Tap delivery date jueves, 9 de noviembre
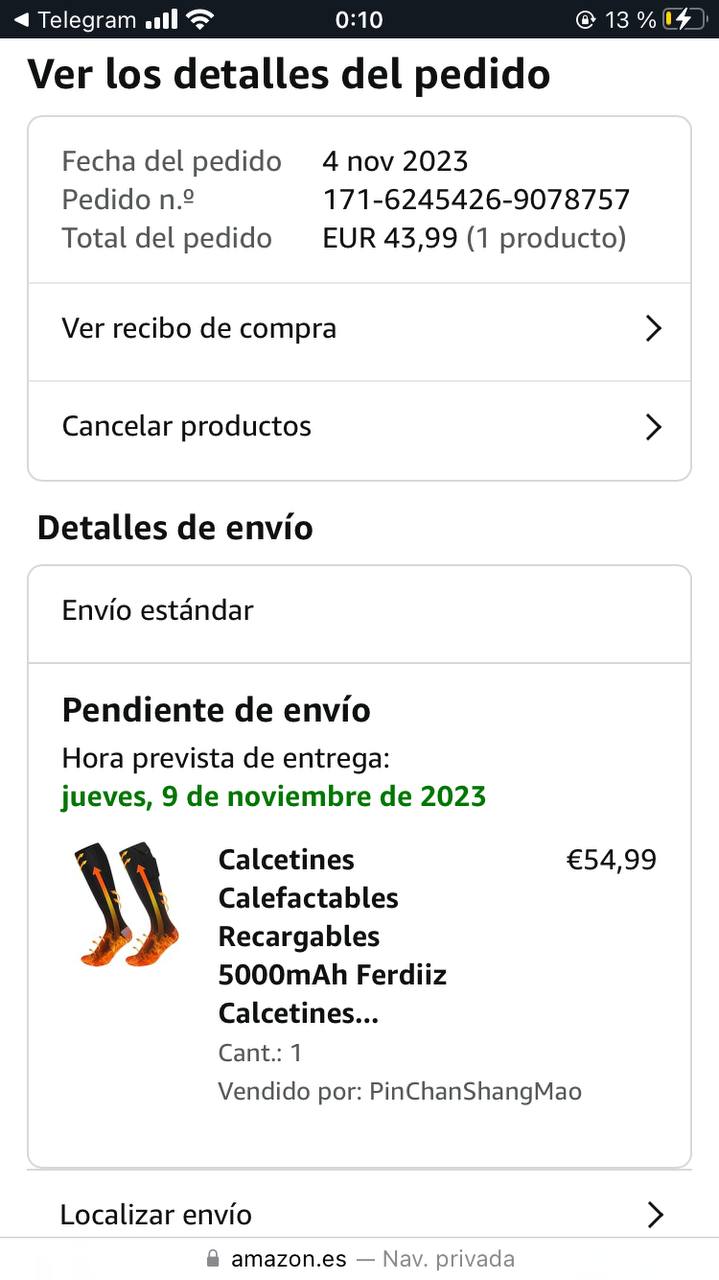The height and width of the screenshot is (1280, 719). click(x=273, y=797)
